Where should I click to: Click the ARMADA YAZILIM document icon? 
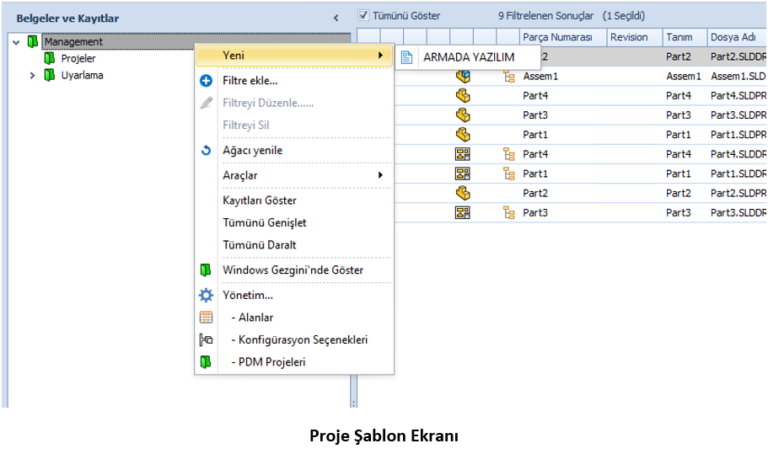tap(407, 57)
